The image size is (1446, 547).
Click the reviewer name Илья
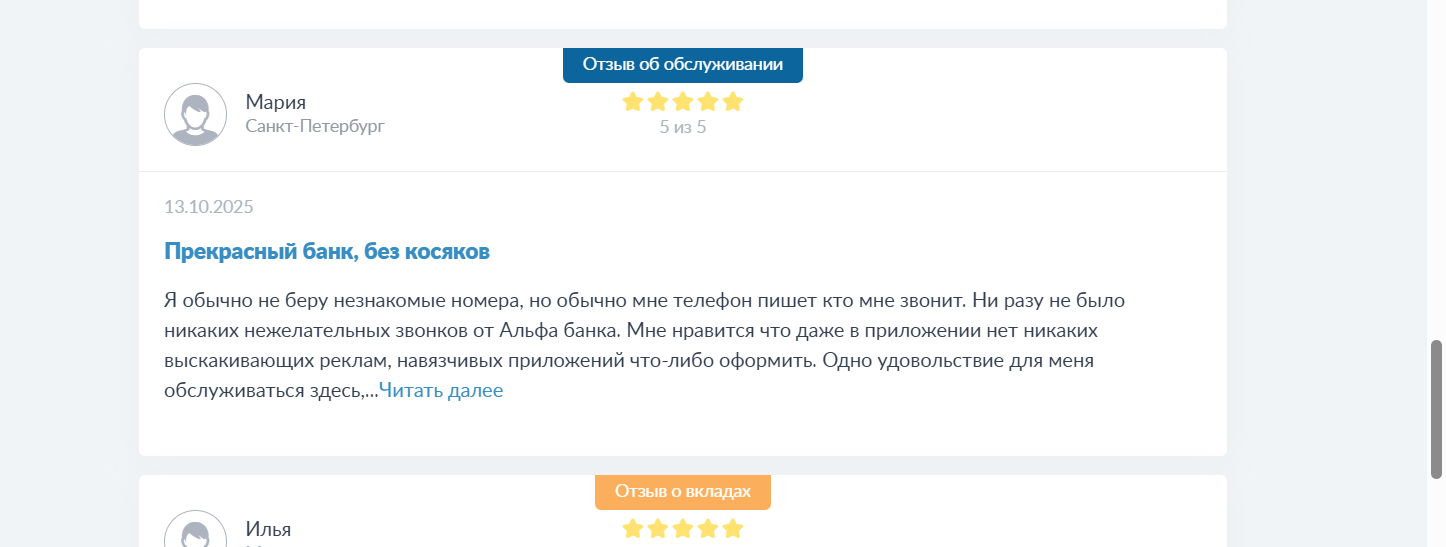pyautogui.click(x=268, y=529)
